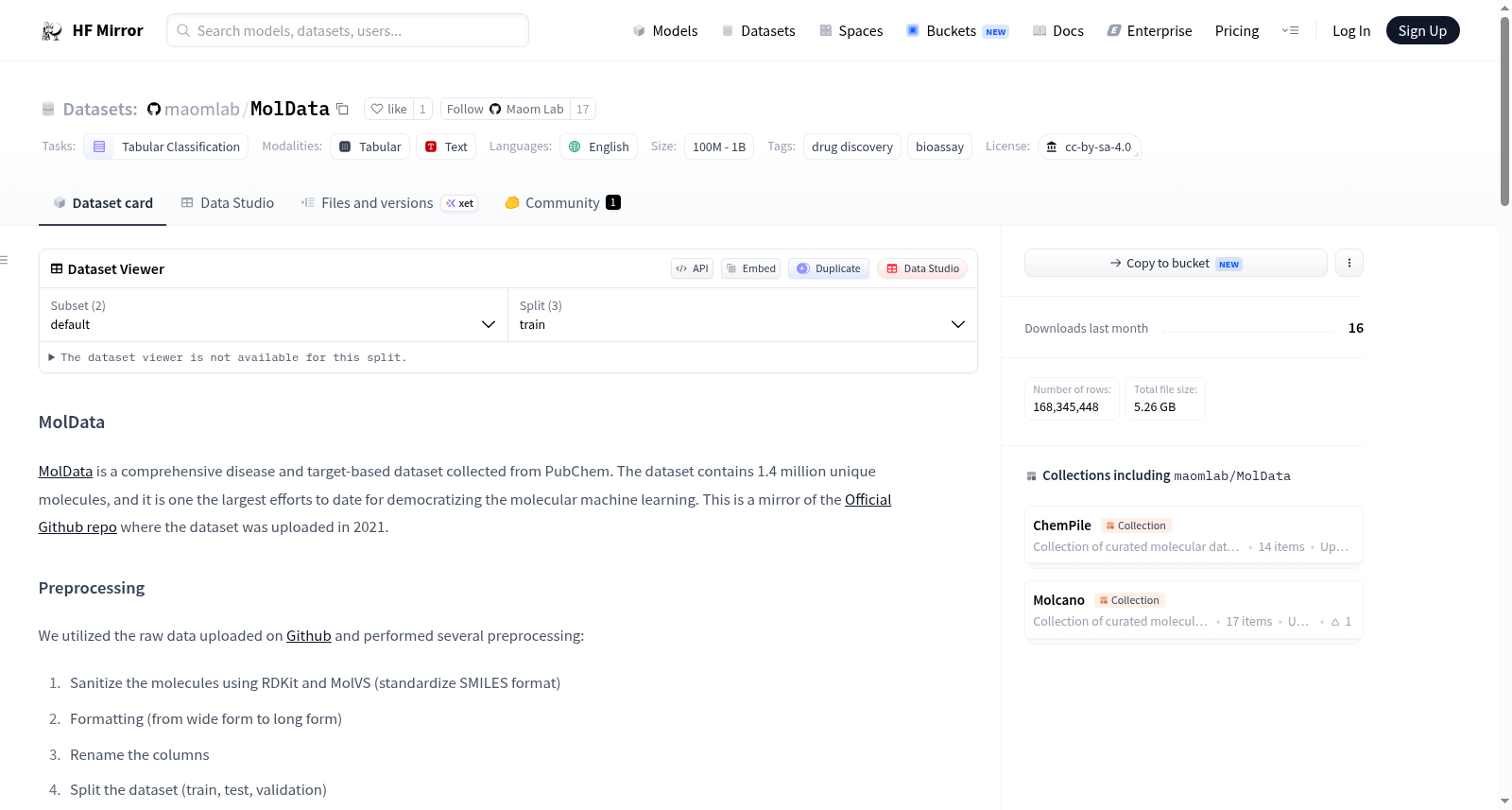The height and width of the screenshot is (810, 1512).
Task: Click the Datasets breadcrumb stack icon
Action: tap(48, 109)
